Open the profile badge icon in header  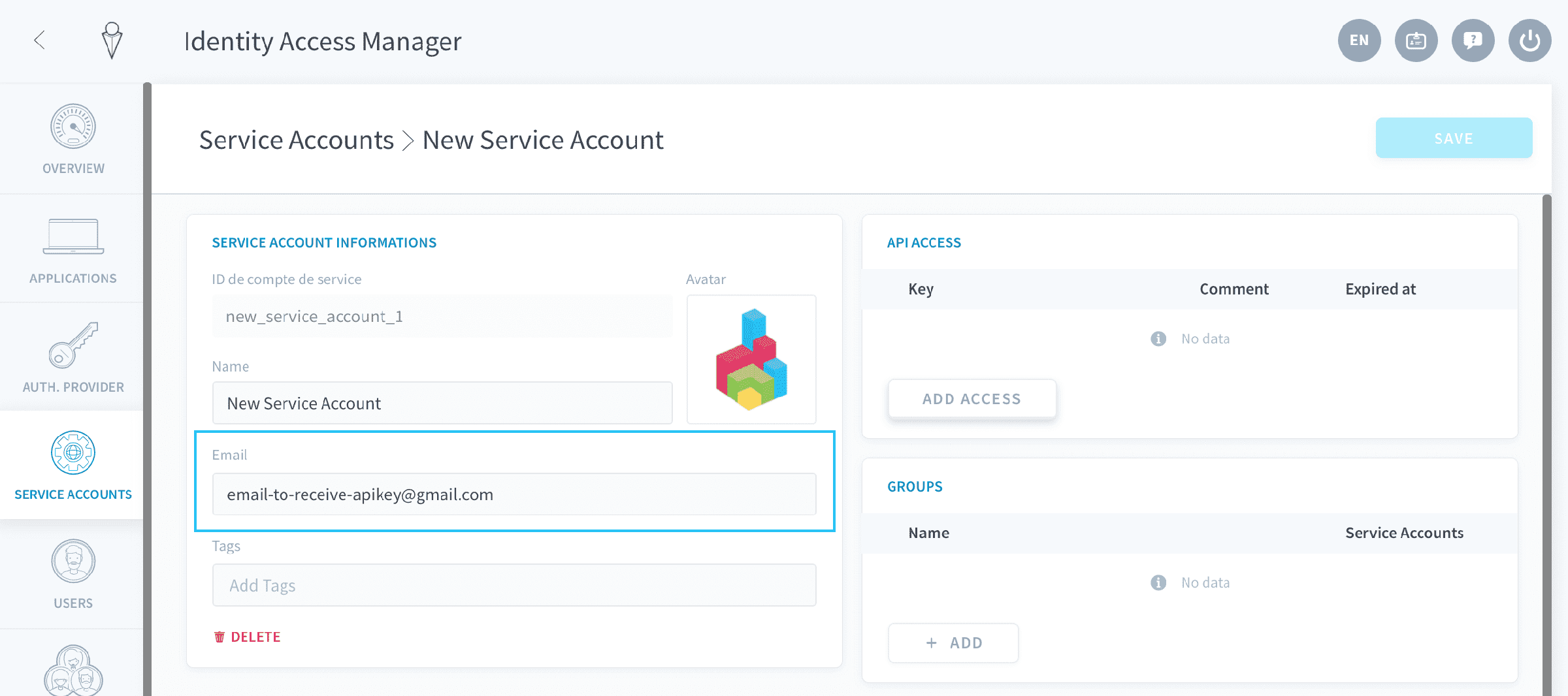point(1416,40)
